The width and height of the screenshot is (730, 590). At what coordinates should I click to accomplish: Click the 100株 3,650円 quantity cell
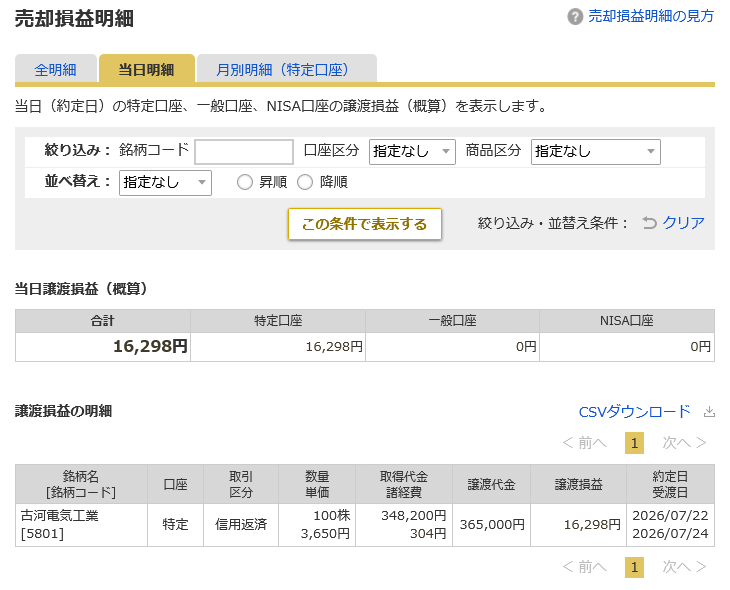(317, 525)
